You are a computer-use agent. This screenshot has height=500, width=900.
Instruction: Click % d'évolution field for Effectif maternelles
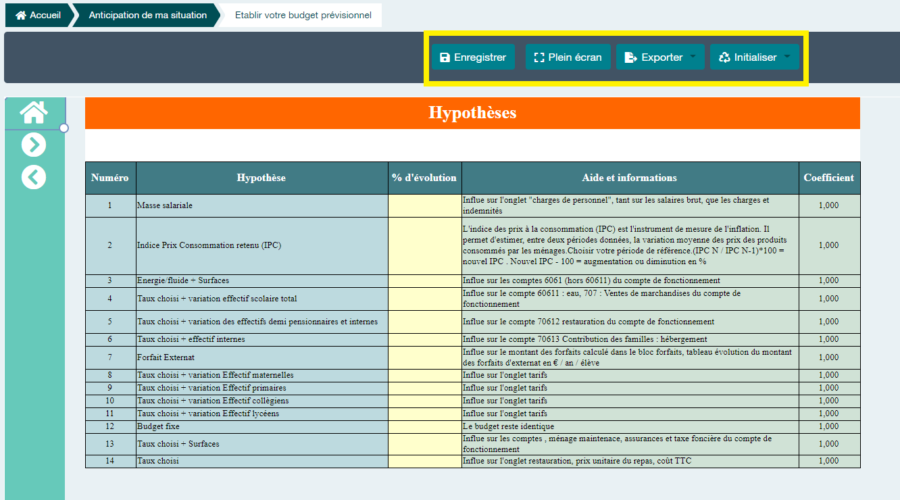click(425, 375)
